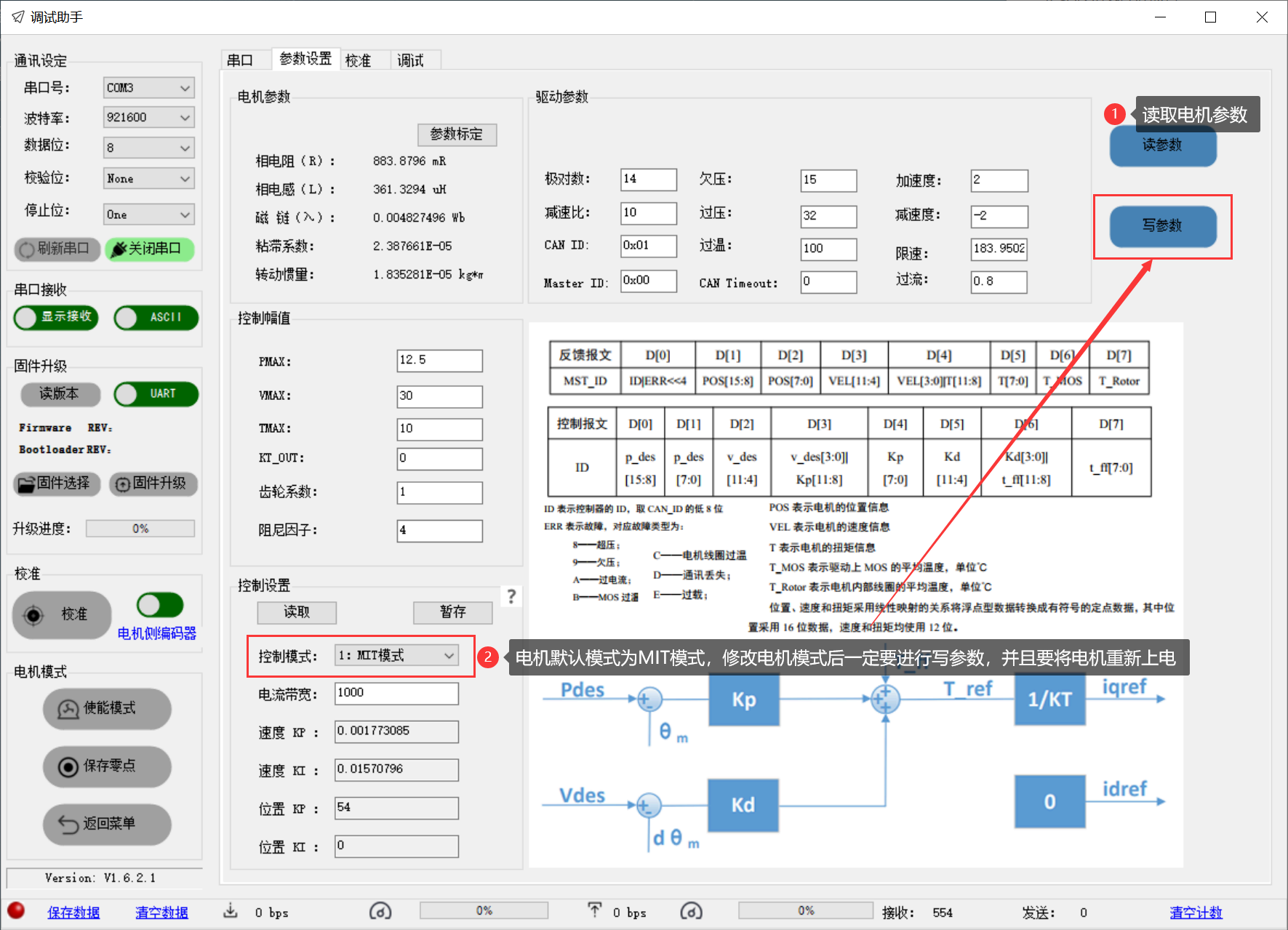Image resolution: width=1288 pixels, height=930 pixels.
Task: Click the 关闭串口 plug icon button
Action: [x=149, y=249]
